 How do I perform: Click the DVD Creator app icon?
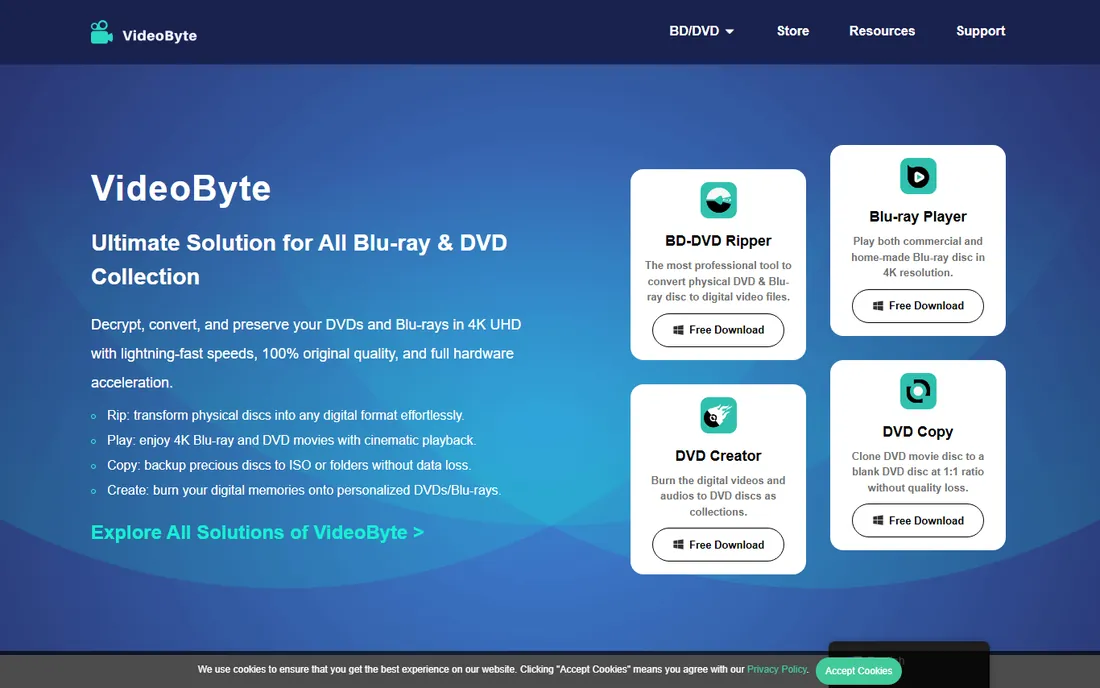(718, 415)
